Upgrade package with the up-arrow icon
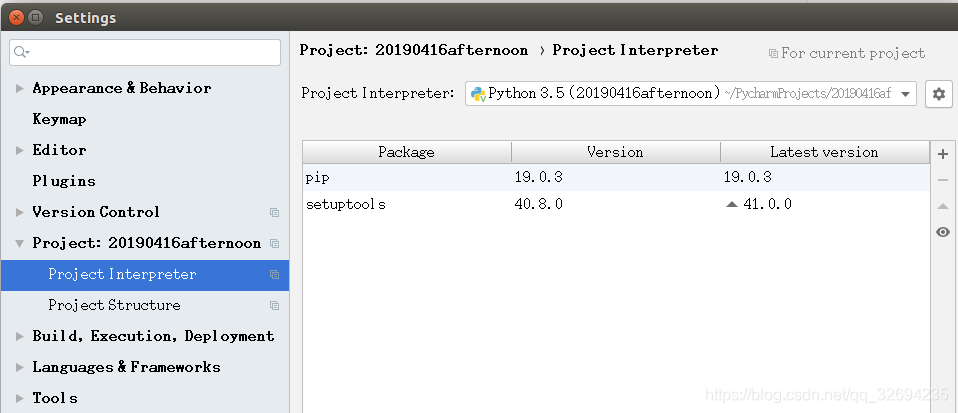 tap(943, 206)
